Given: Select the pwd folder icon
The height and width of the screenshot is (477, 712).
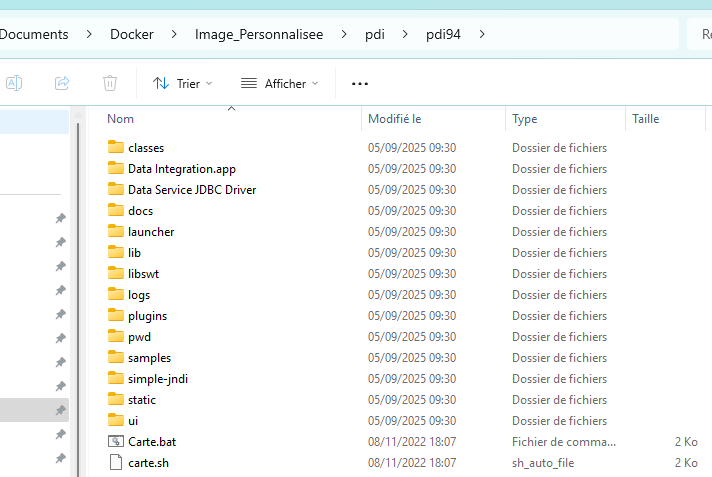Looking at the screenshot, I should tap(116, 336).
